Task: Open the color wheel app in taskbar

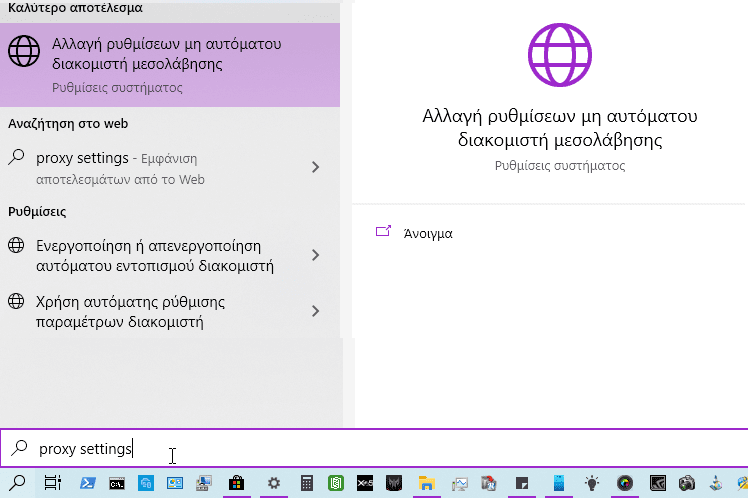Action: tap(624, 483)
